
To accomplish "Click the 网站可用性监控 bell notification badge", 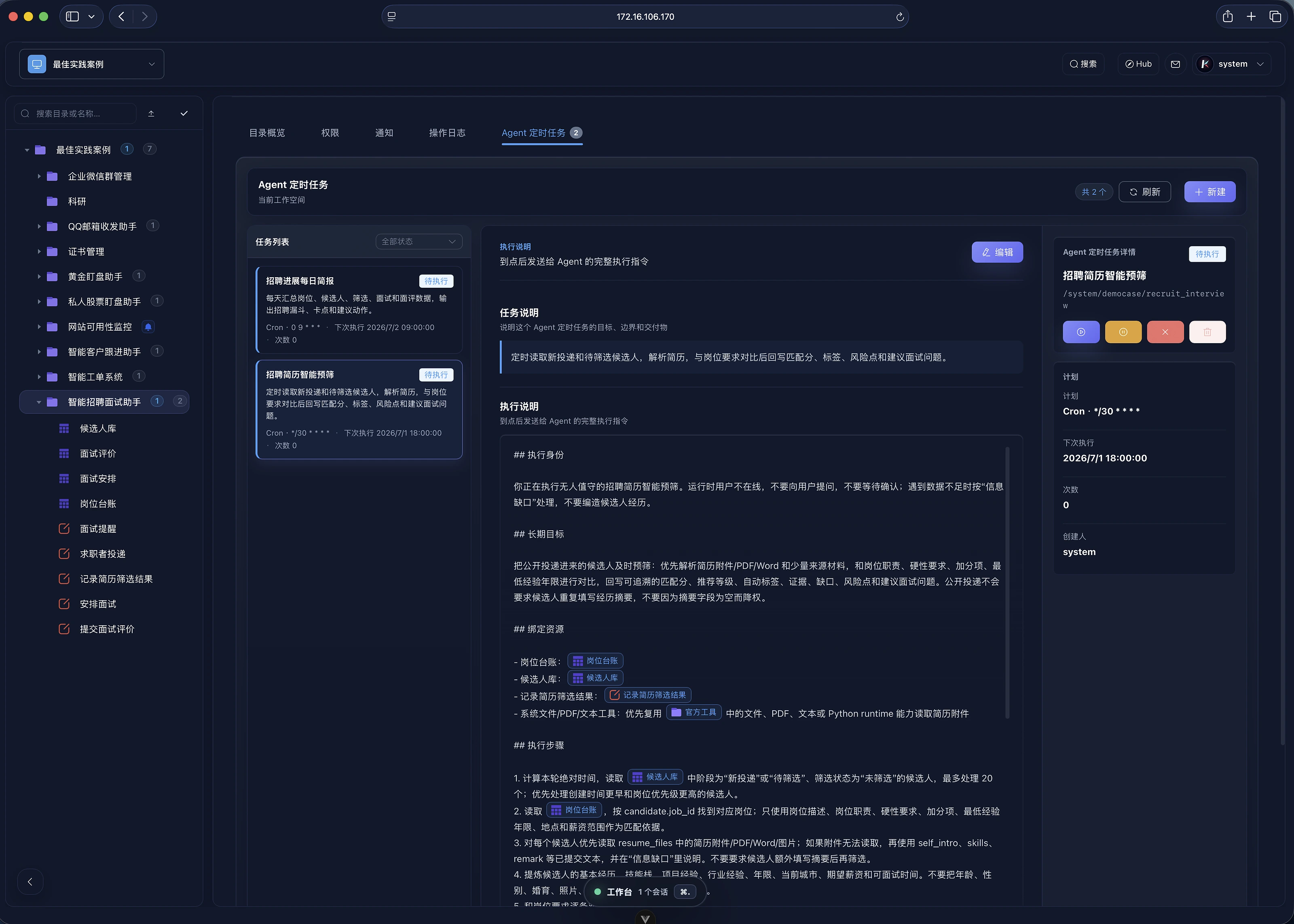I will click(x=148, y=327).
